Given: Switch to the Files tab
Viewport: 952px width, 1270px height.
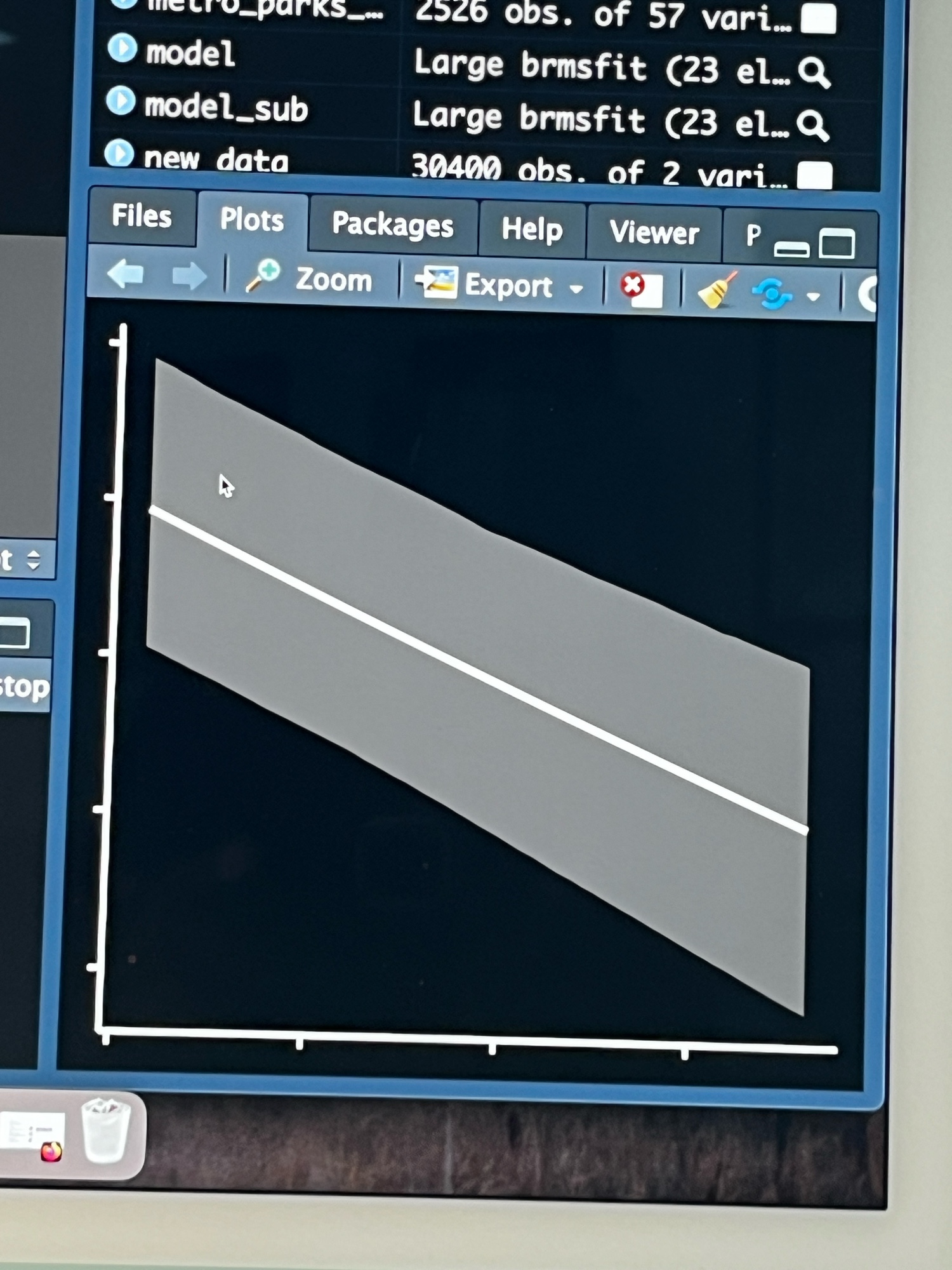Looking at the screenshot, I should (x=142, y=216).
